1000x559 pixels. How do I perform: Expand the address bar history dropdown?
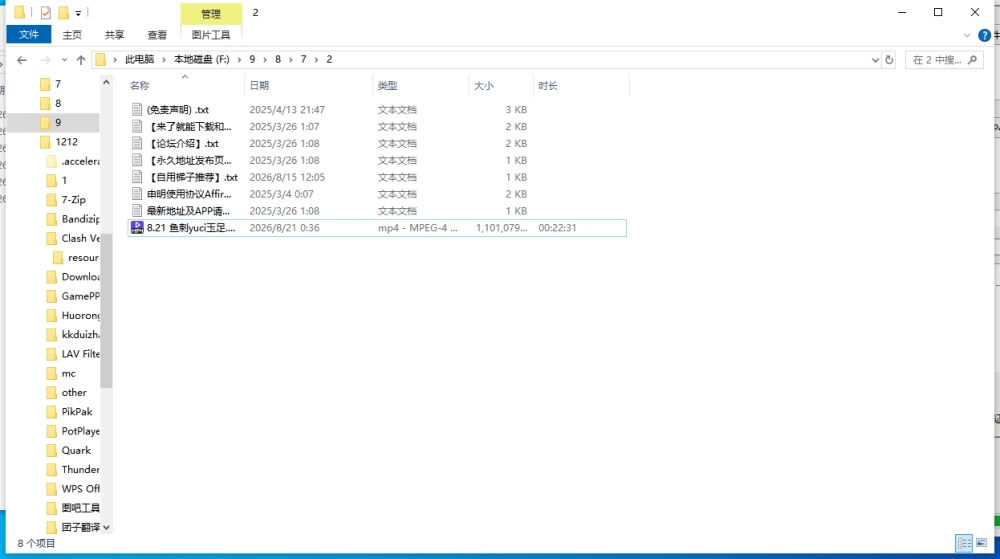875,60
